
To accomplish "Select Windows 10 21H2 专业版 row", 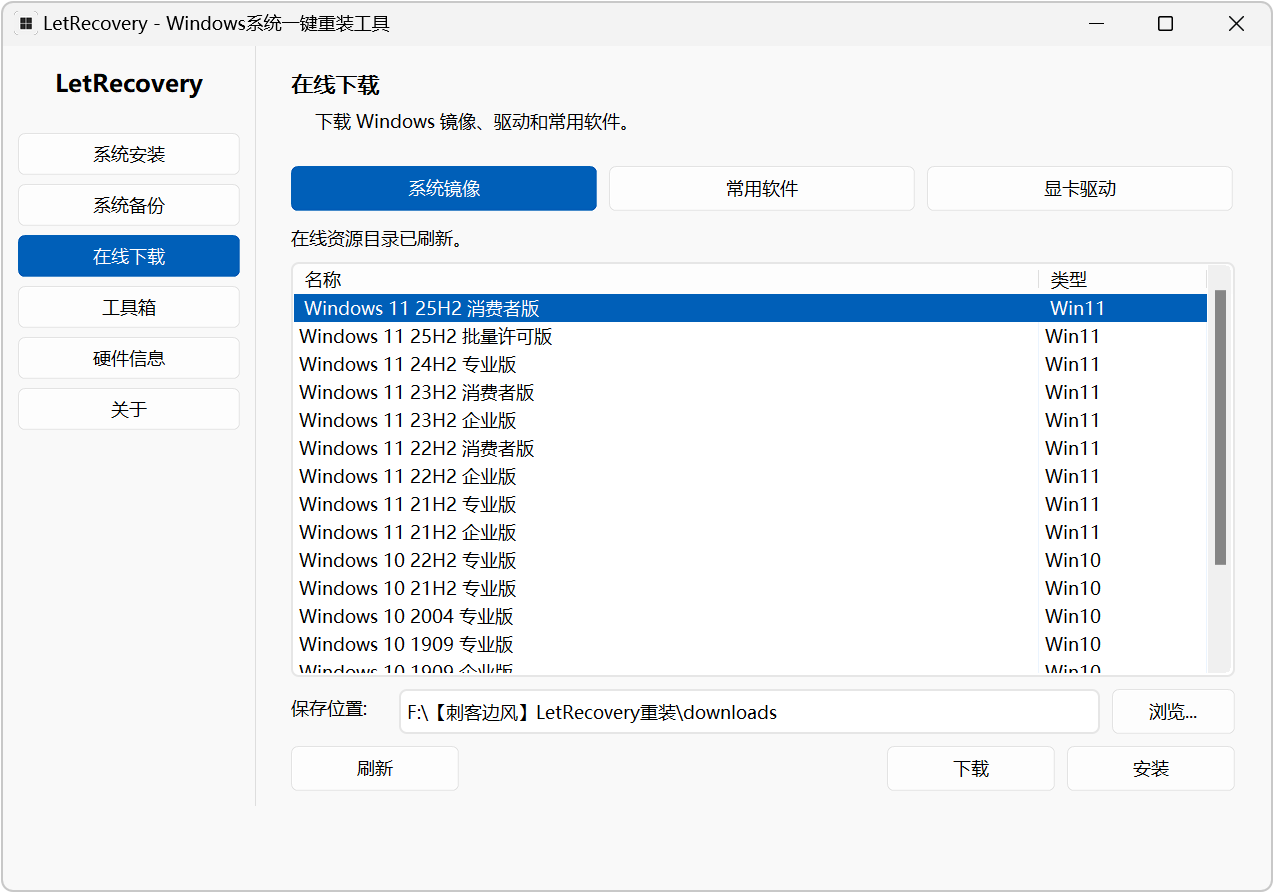I will coord(750,588).
